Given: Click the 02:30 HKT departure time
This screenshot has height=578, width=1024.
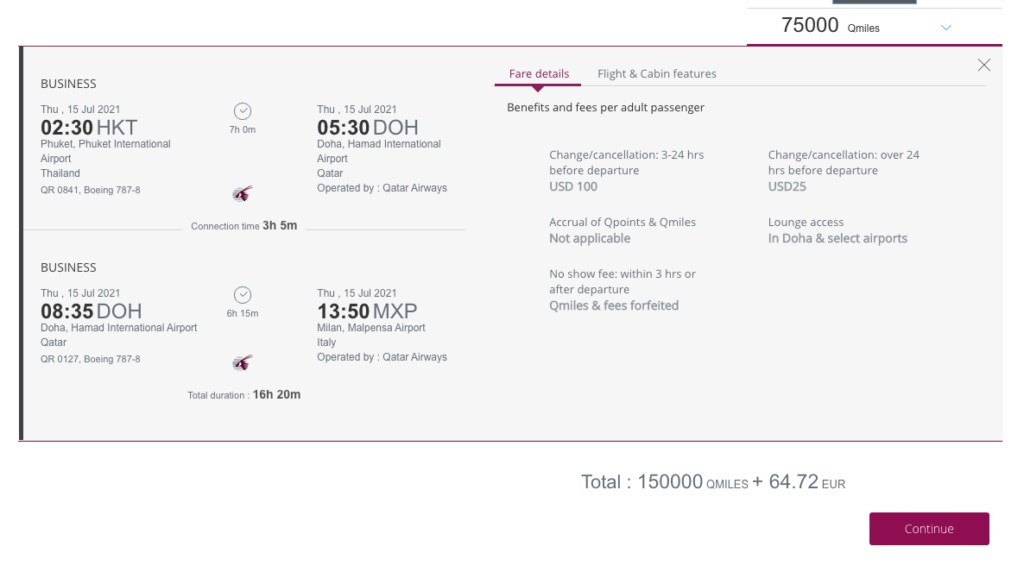Looking at the screenshot, I should [89, 127].
